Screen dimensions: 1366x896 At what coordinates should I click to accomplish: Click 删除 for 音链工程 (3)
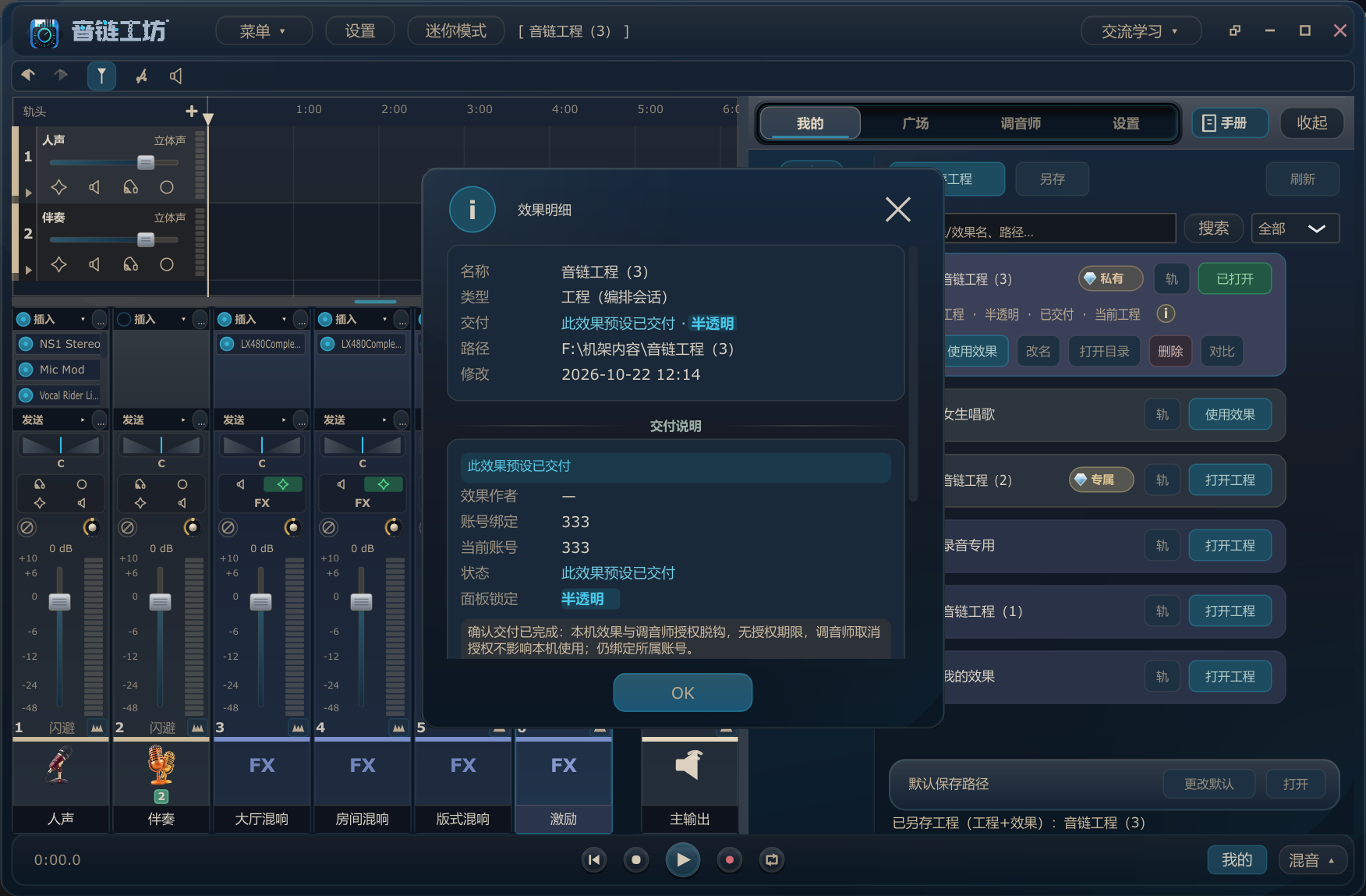1170,351
